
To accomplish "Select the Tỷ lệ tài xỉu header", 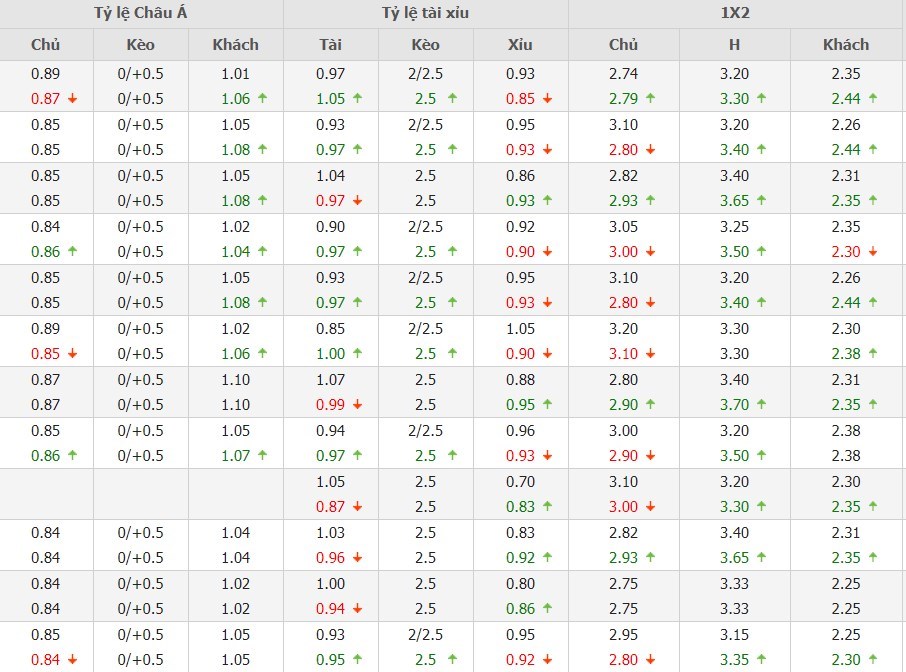I will [x=425, y=13].
